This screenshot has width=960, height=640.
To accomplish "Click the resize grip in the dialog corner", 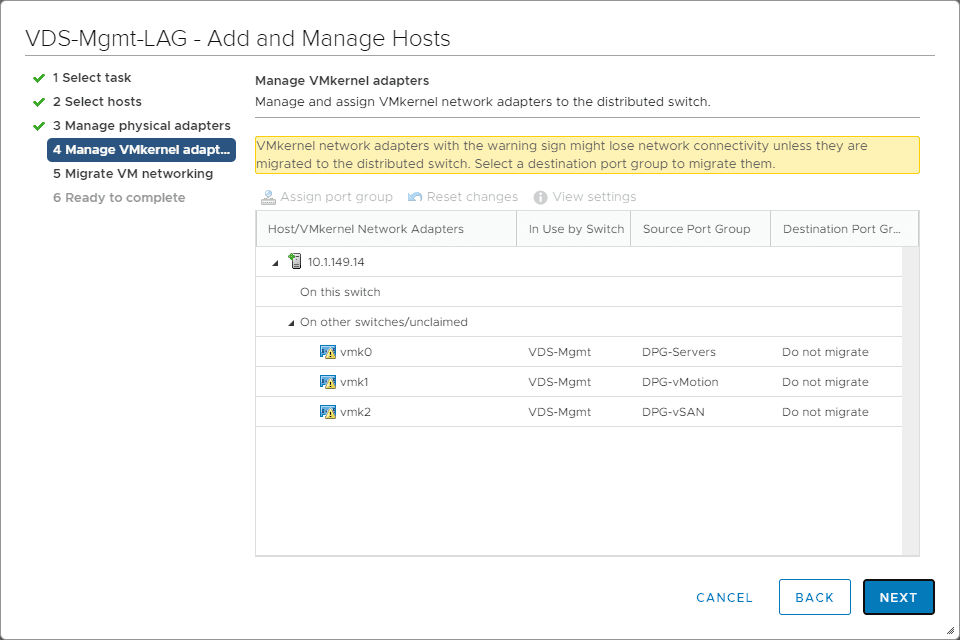I will [x=951, y=631].
